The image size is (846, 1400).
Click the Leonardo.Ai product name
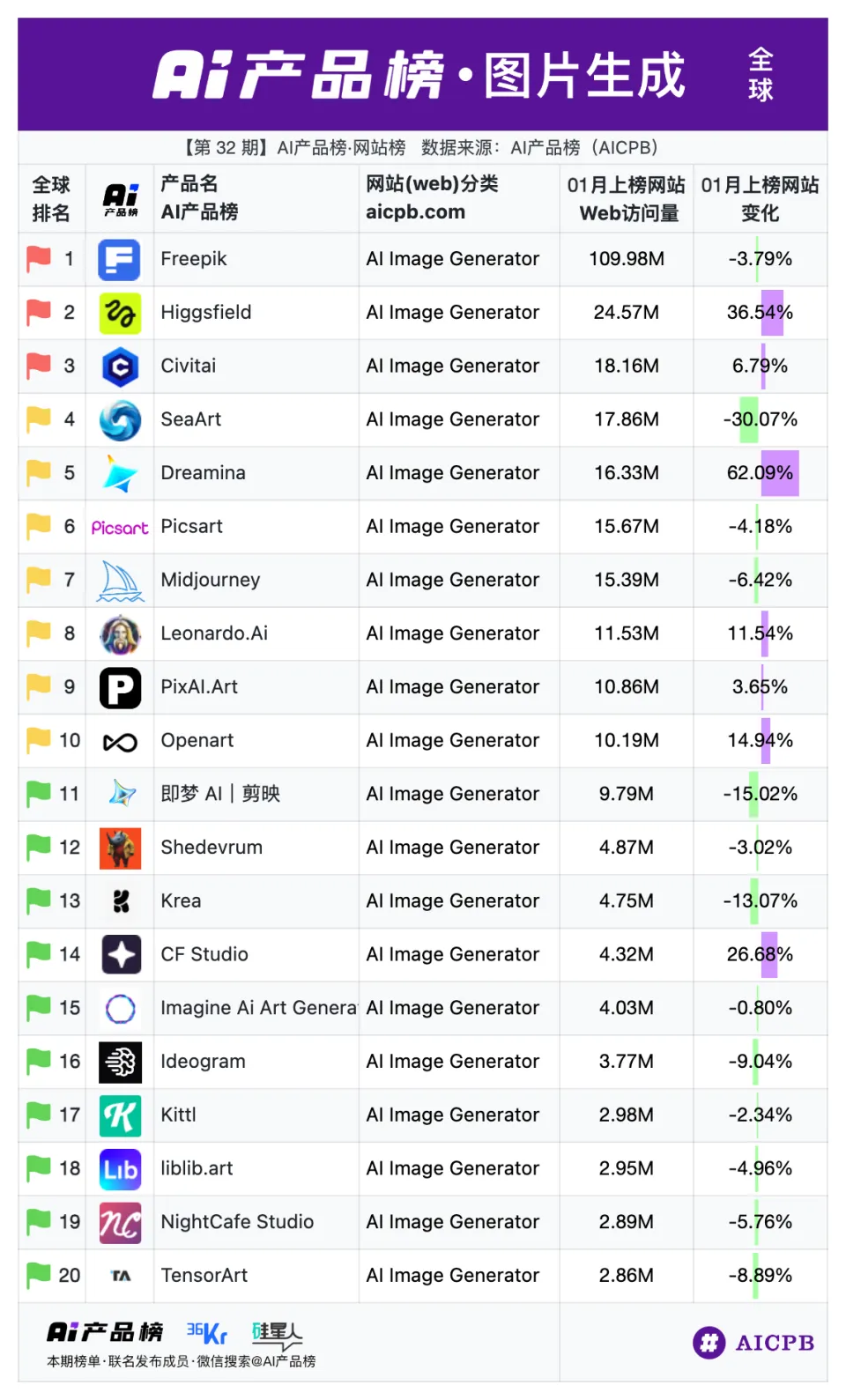coord(214,633)
